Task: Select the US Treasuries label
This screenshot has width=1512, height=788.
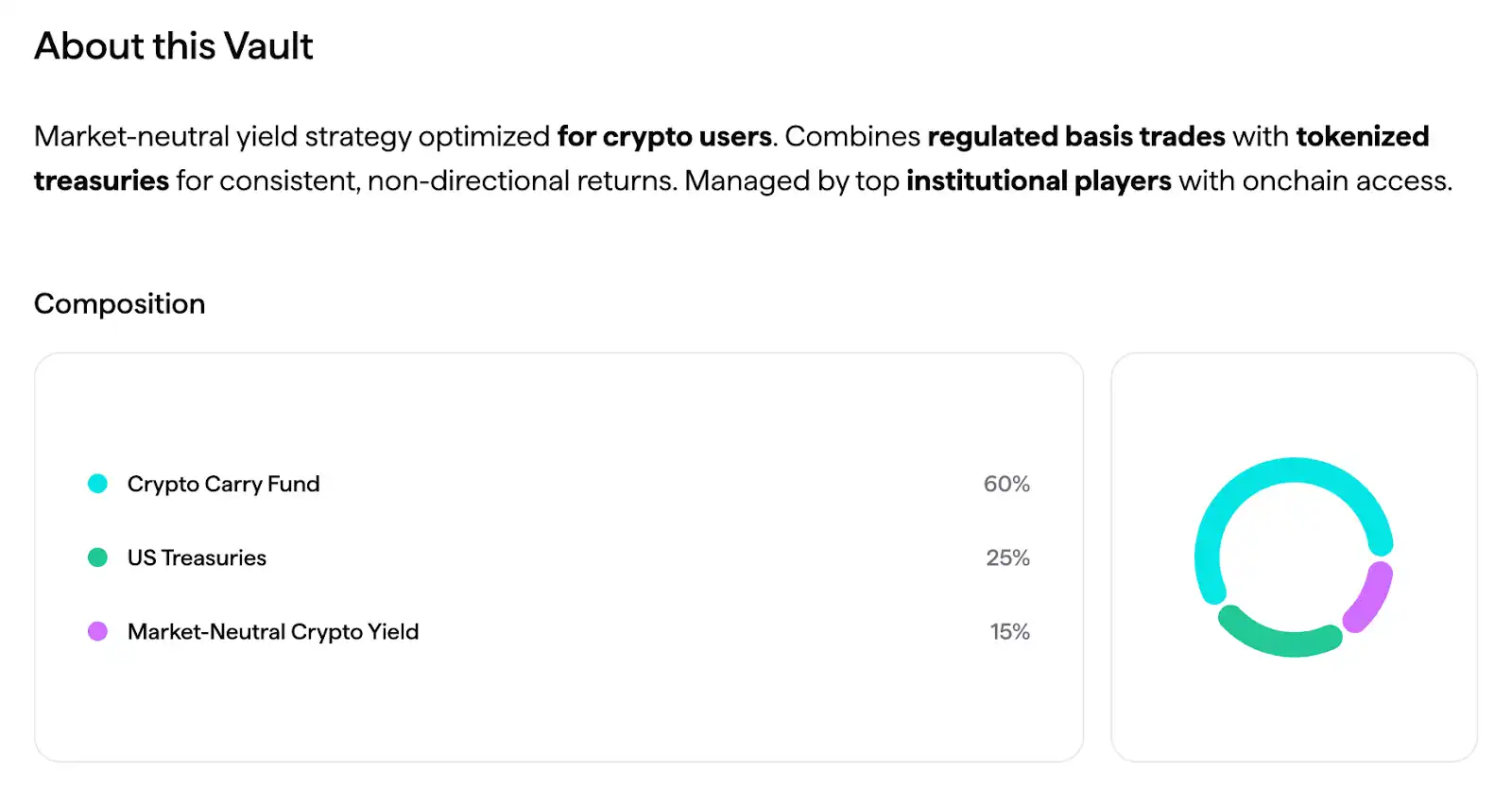Action: [197, 557]
